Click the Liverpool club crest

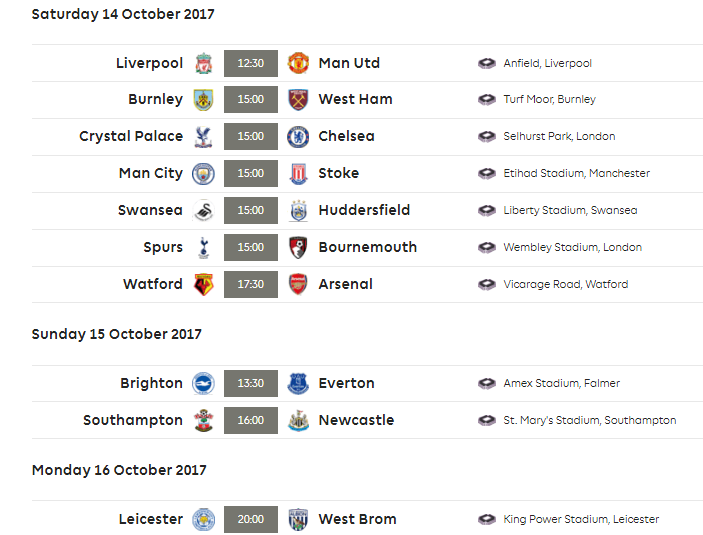204,63
